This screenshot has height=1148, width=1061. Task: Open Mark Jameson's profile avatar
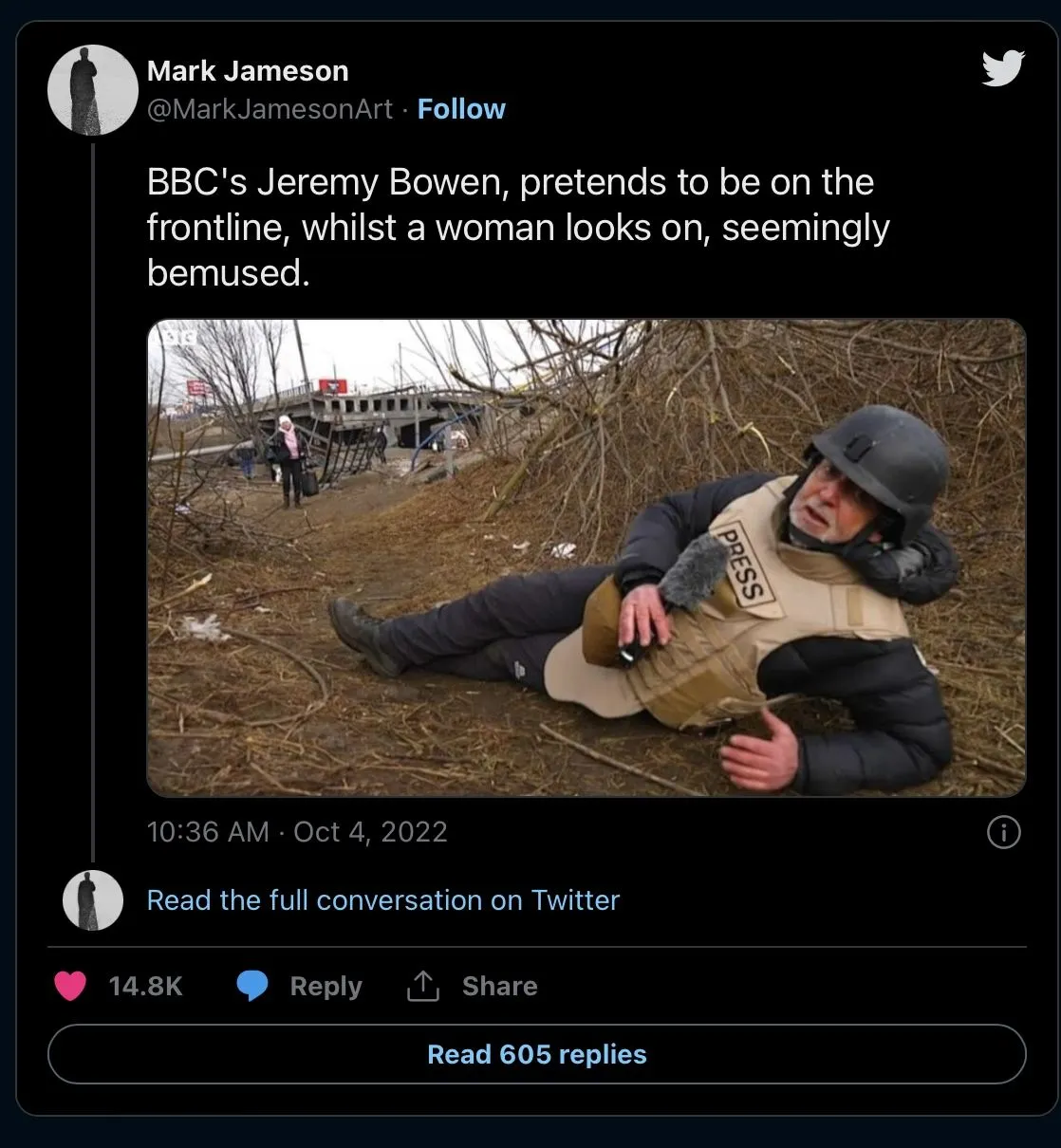[x=93, y=90]
